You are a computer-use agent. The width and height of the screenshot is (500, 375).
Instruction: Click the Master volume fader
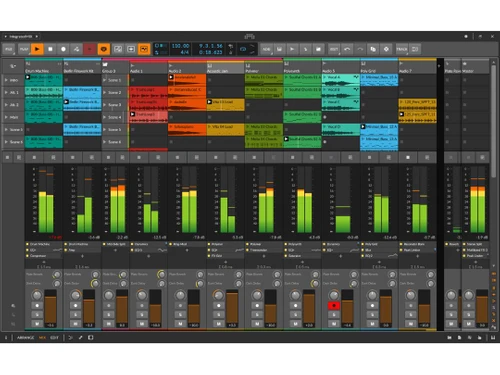click(482, 309)
